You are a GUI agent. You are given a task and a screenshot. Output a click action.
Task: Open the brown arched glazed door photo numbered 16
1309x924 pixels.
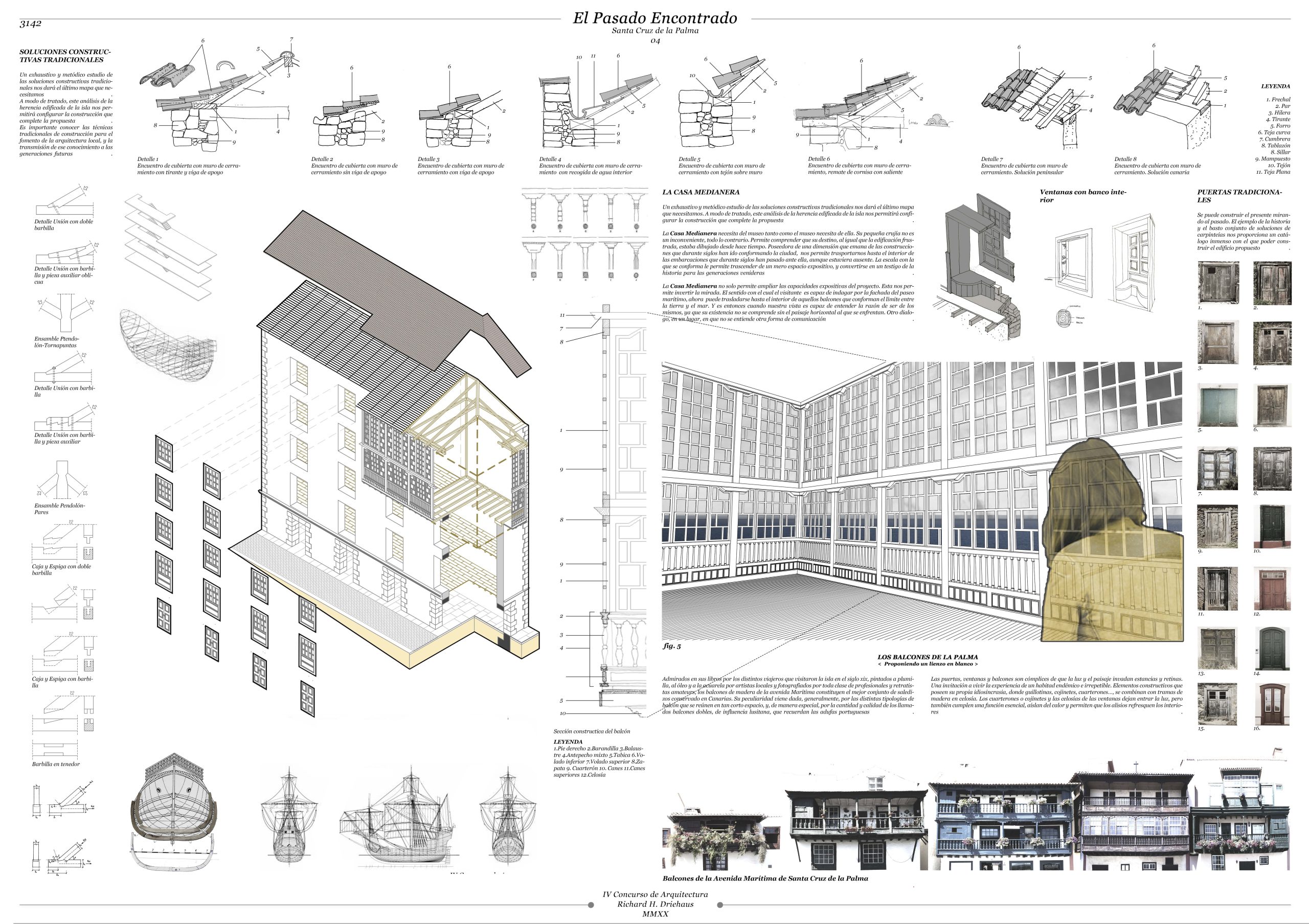1272,704
